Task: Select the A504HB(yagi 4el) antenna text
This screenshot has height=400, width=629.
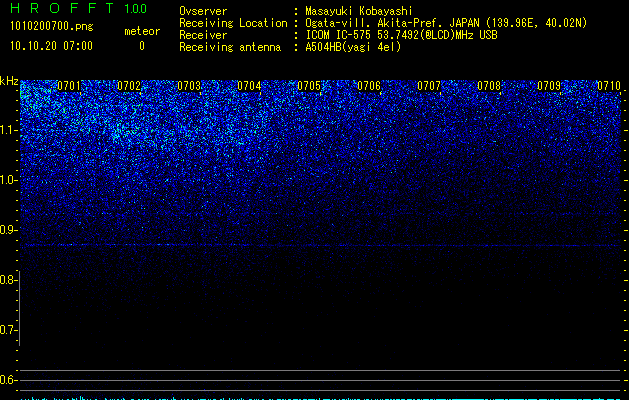Action: coord(353,47)
